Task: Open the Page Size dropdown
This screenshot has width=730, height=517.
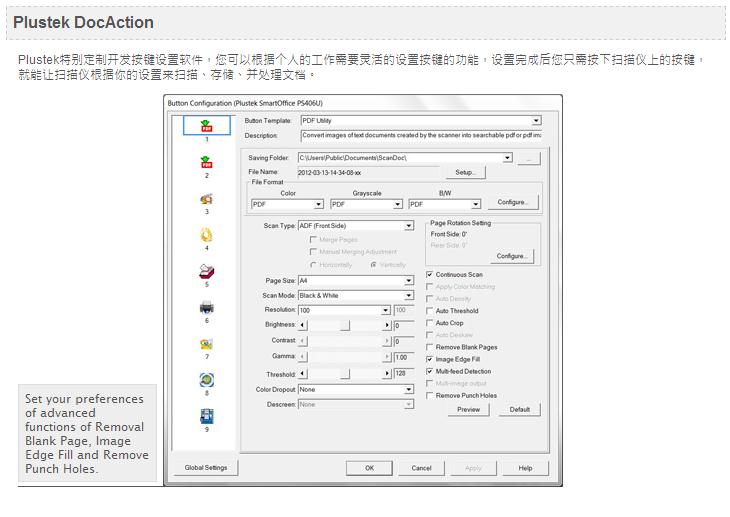Action: click(x=408, y=280)
